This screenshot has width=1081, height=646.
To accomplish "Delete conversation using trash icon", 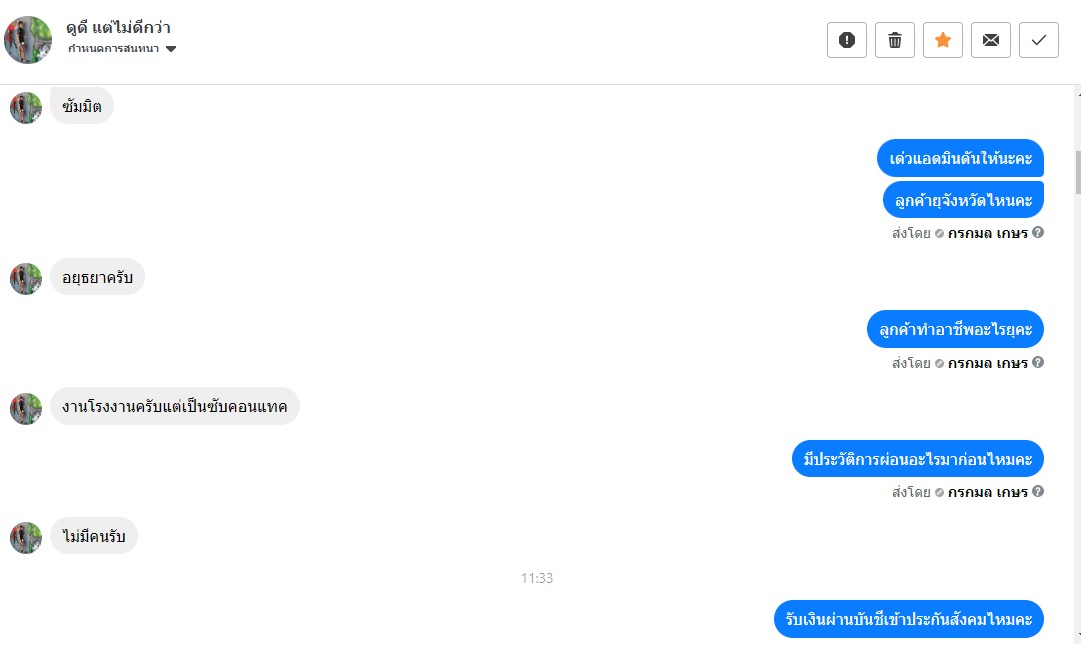I will 895,40.
